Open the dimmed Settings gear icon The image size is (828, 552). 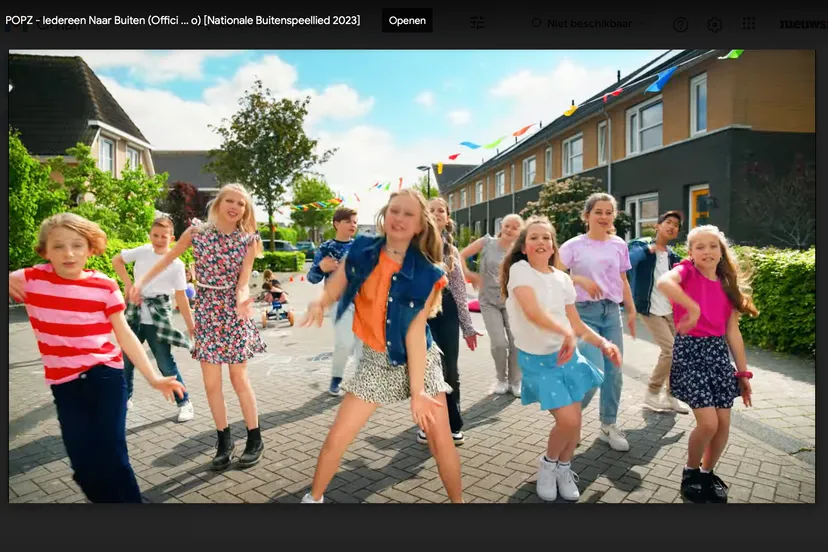click(714, 24)
